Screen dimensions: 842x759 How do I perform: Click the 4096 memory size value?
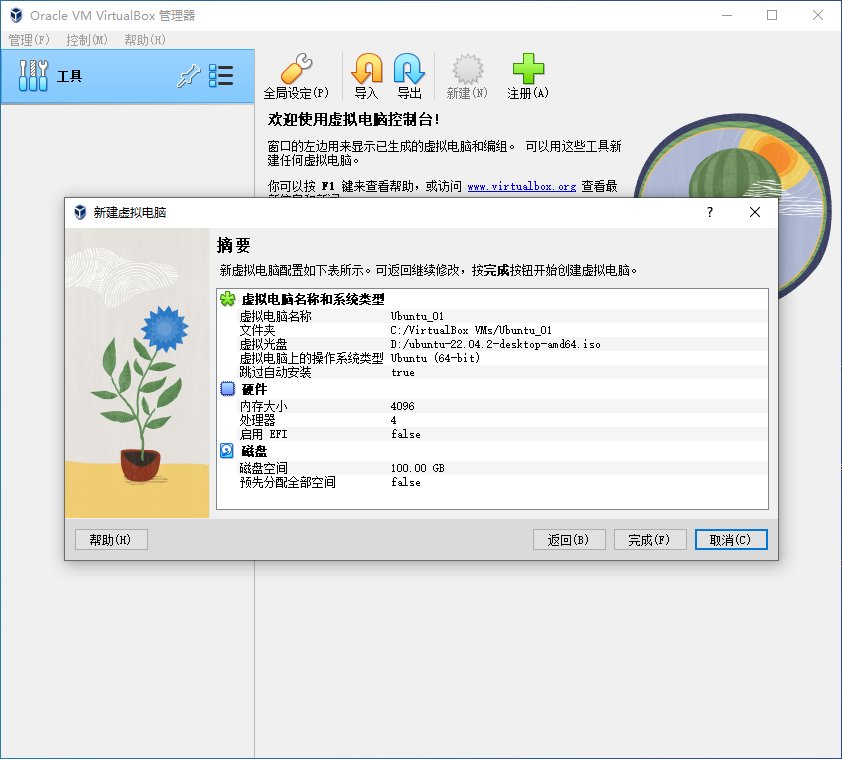[403, 406]
